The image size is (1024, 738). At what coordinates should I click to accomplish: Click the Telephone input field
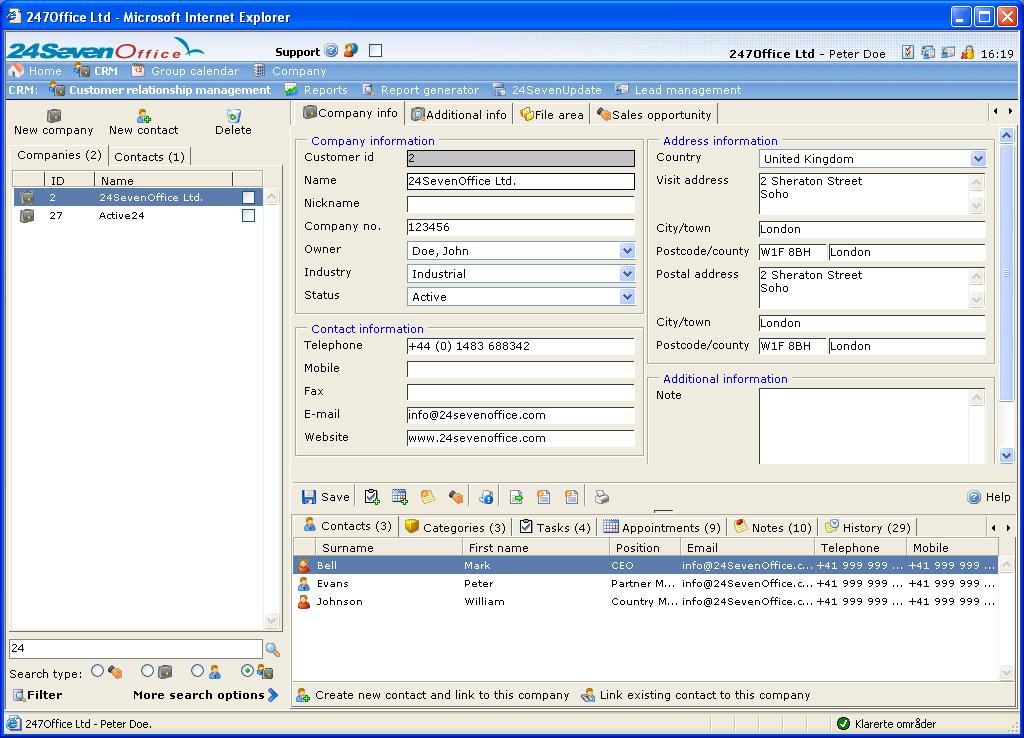(x=520, y=346)
